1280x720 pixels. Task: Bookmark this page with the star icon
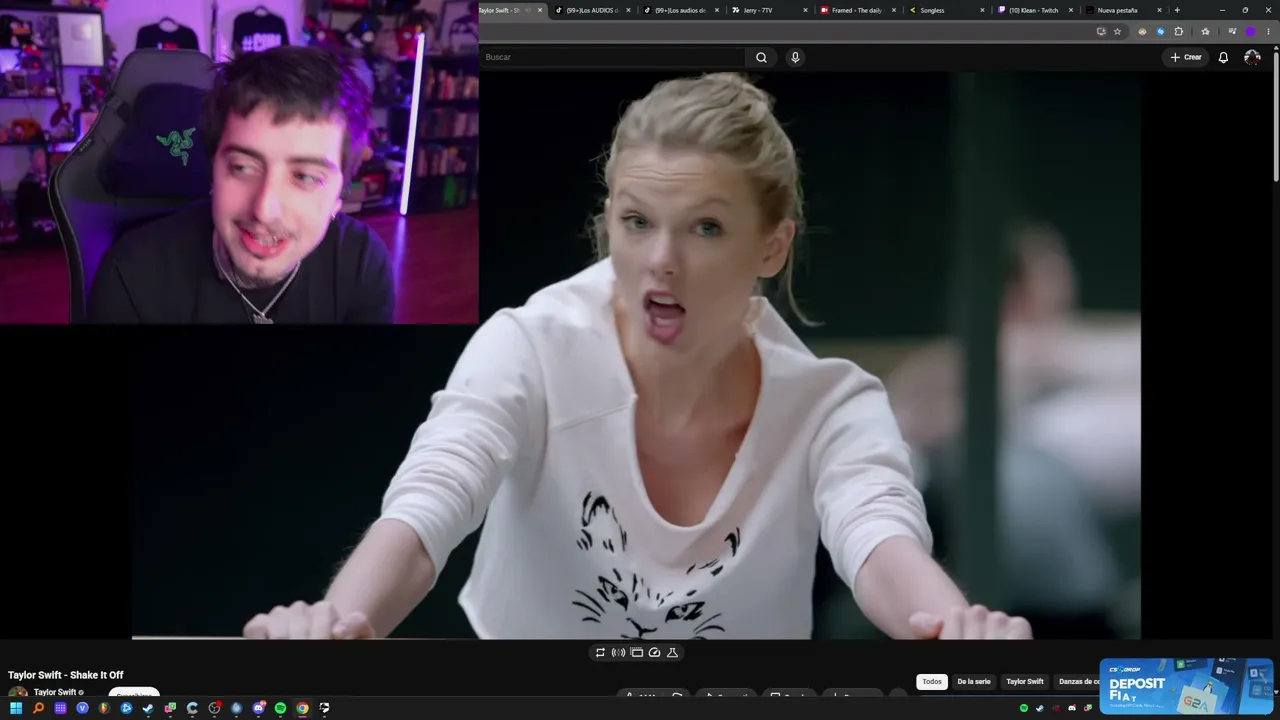click(1118, 31)
